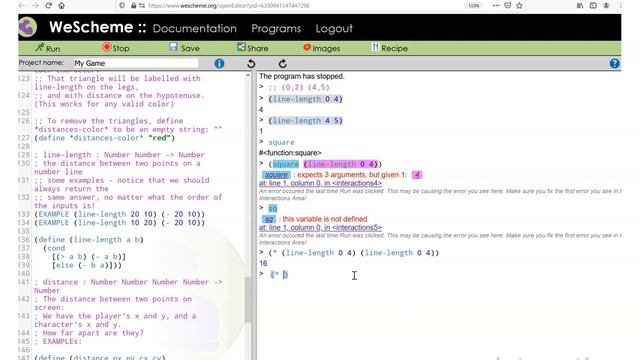Bookmark the page with the star icon

(519, 6)
